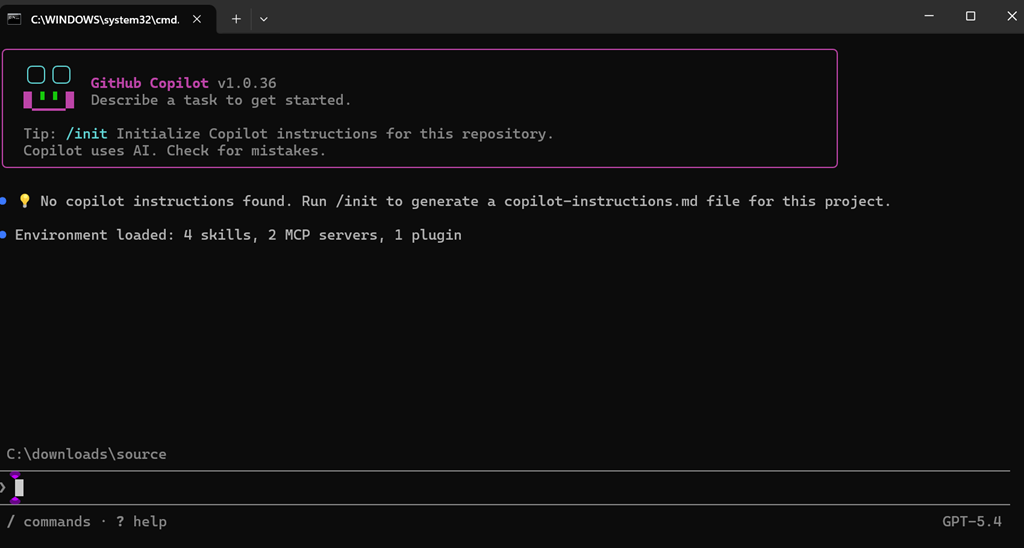Image resolution: width=1024 pixels, height=548 pixels.
Task: Click the /init command in Tip line
Action: pyautogui.click(x=87, y=134)
